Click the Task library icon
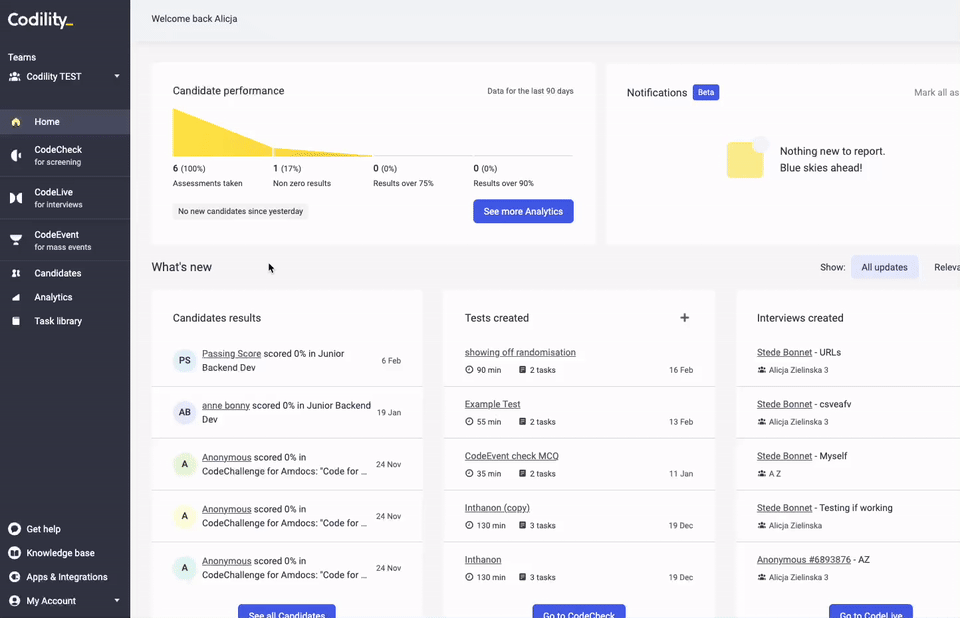 tap(16, 321)
